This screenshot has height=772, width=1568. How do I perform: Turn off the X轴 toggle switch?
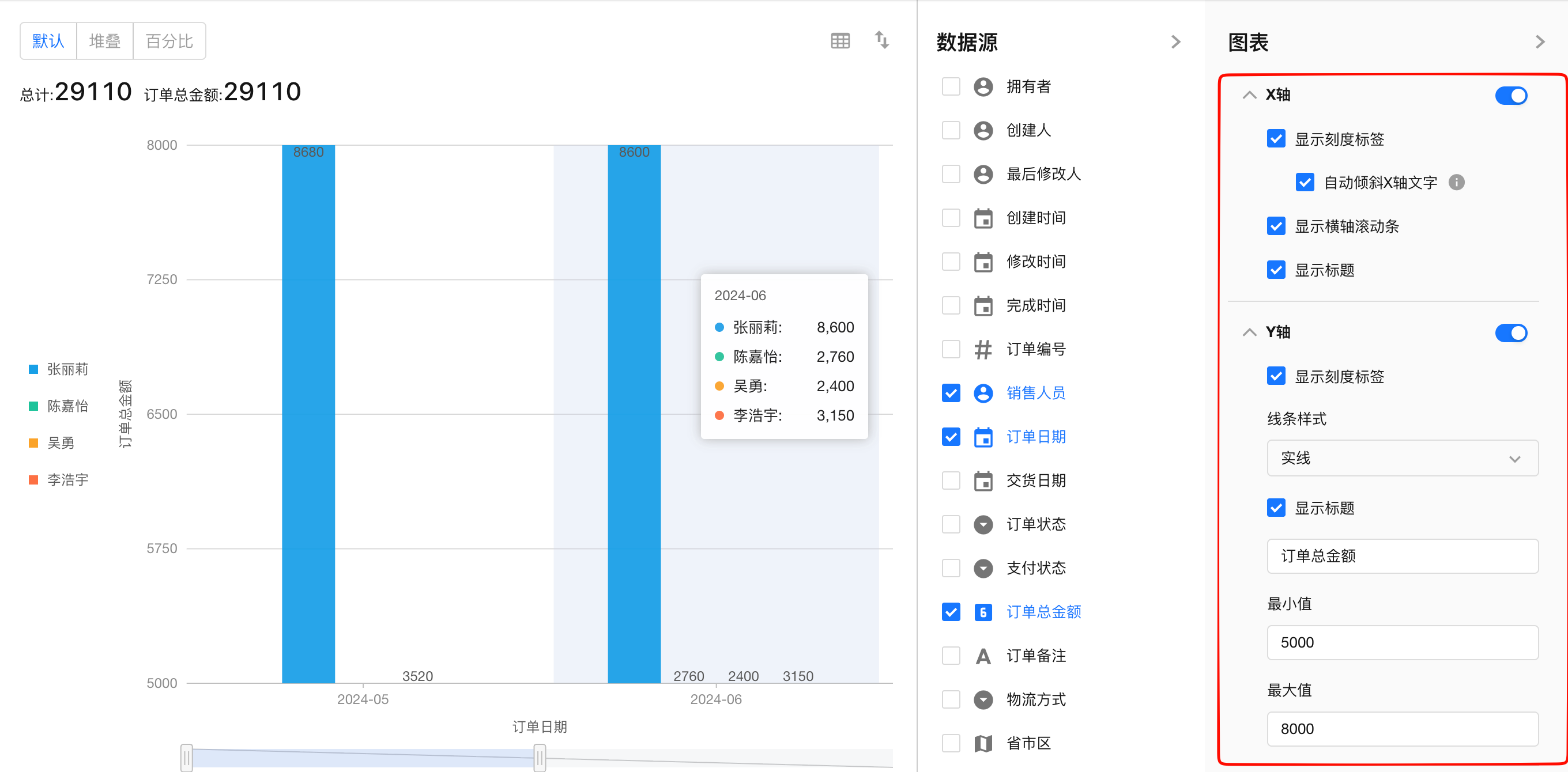tap(1510, 96)
